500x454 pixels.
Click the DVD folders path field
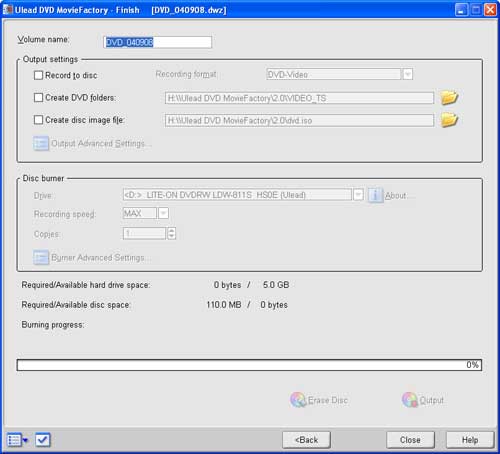(299, 98)
